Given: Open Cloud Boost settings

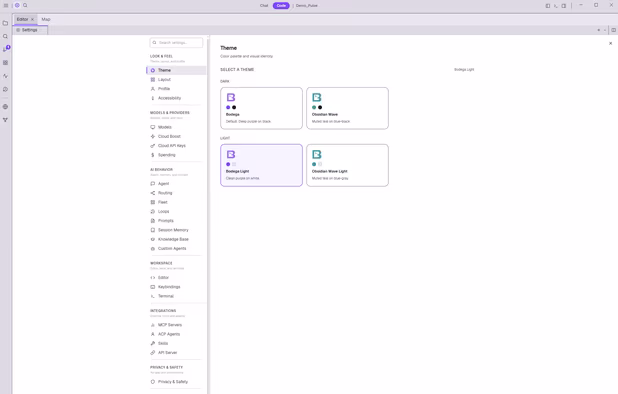Looking at the screenshot, I should (x=176, y=136).
